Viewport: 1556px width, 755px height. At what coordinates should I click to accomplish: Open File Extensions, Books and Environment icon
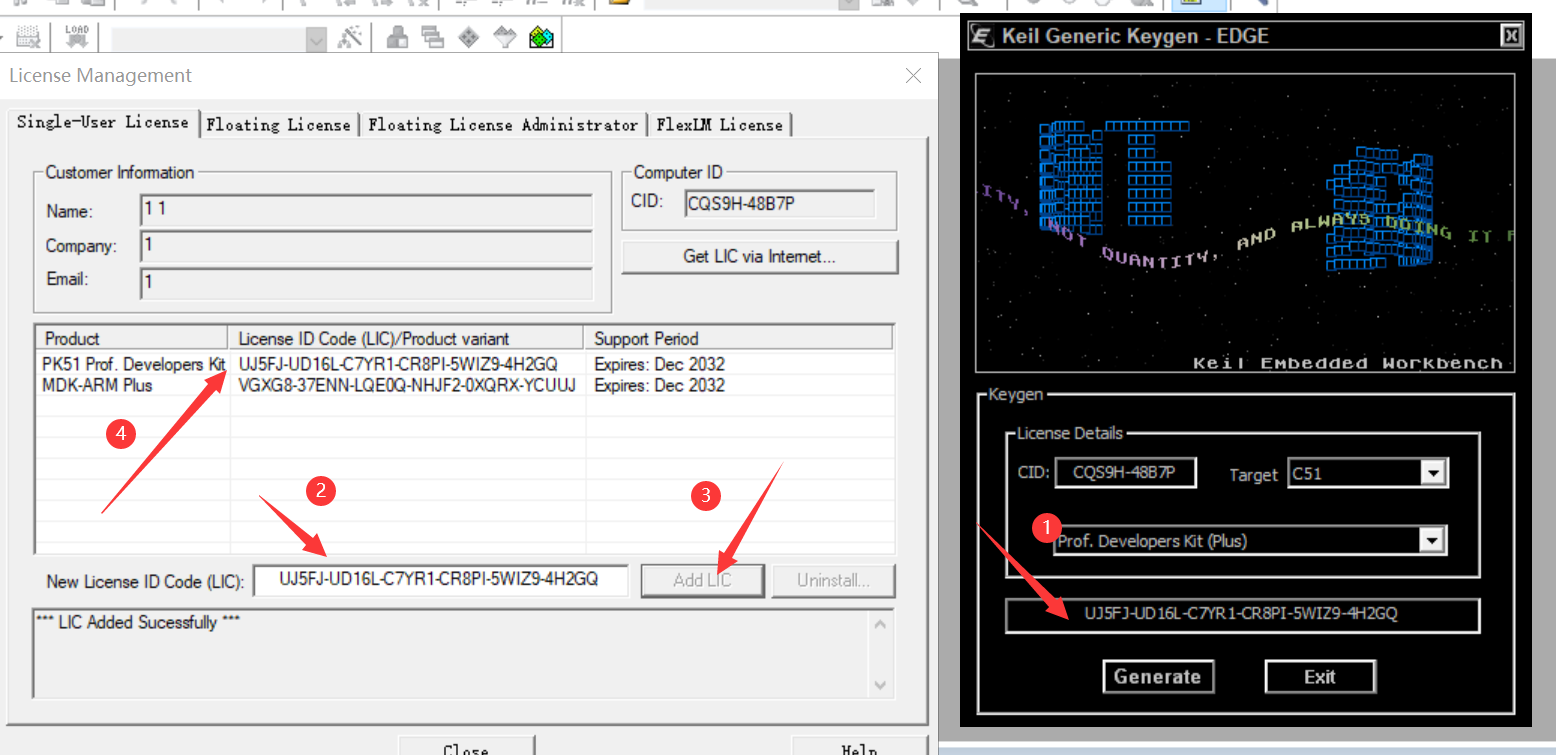click(398, 38)
